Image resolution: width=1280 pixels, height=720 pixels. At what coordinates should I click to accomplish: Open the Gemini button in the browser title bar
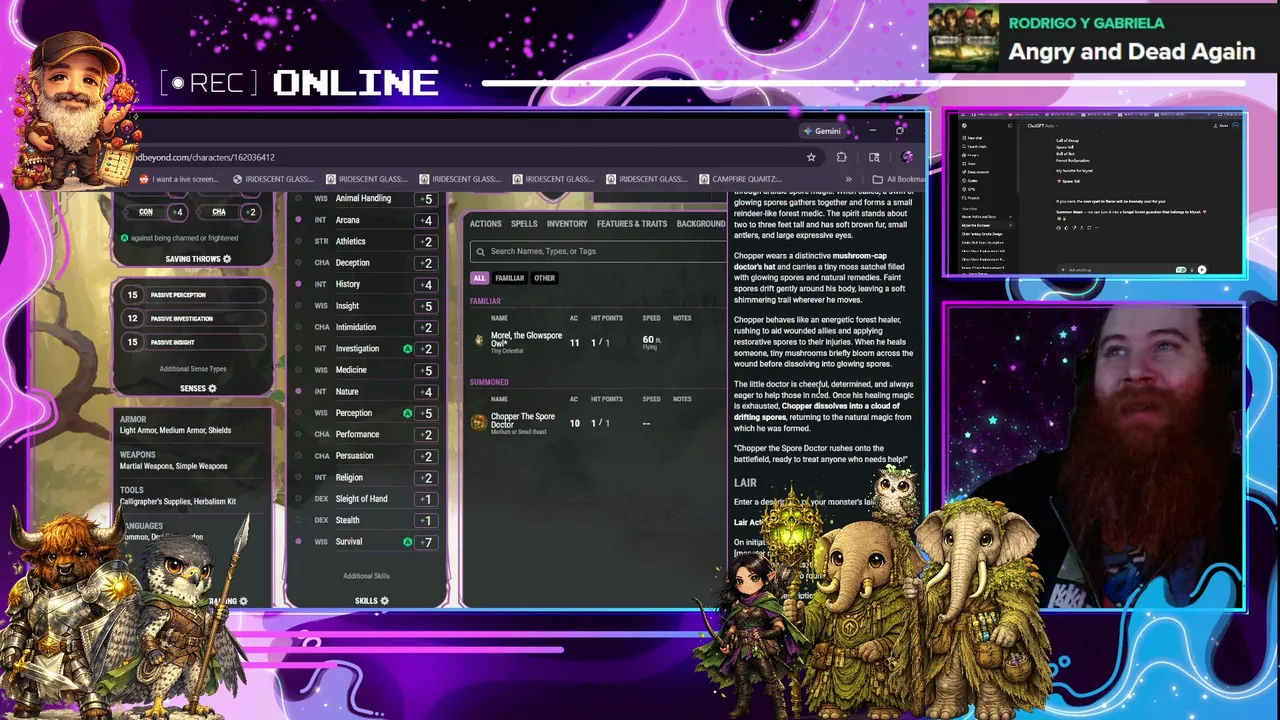821,131
